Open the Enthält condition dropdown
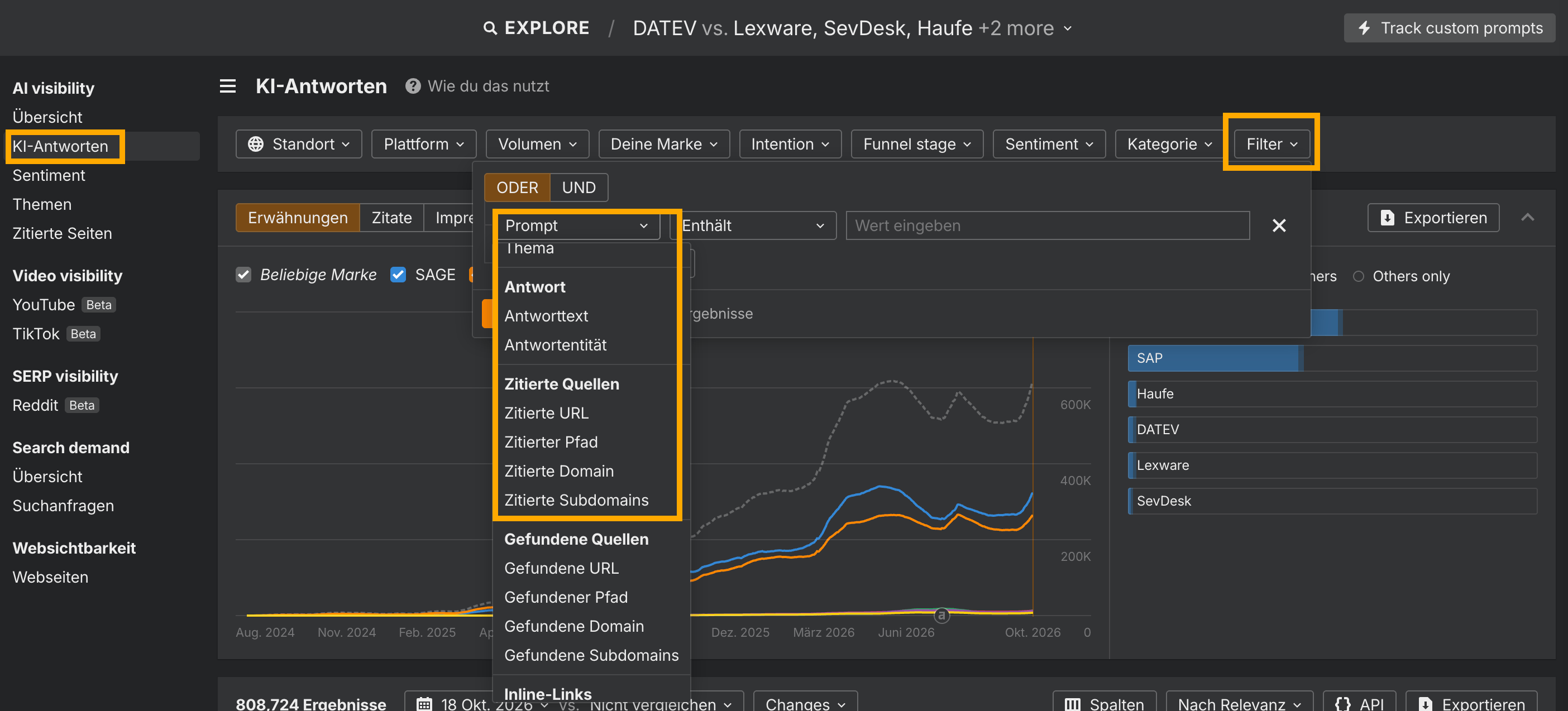 coord(753,225)
